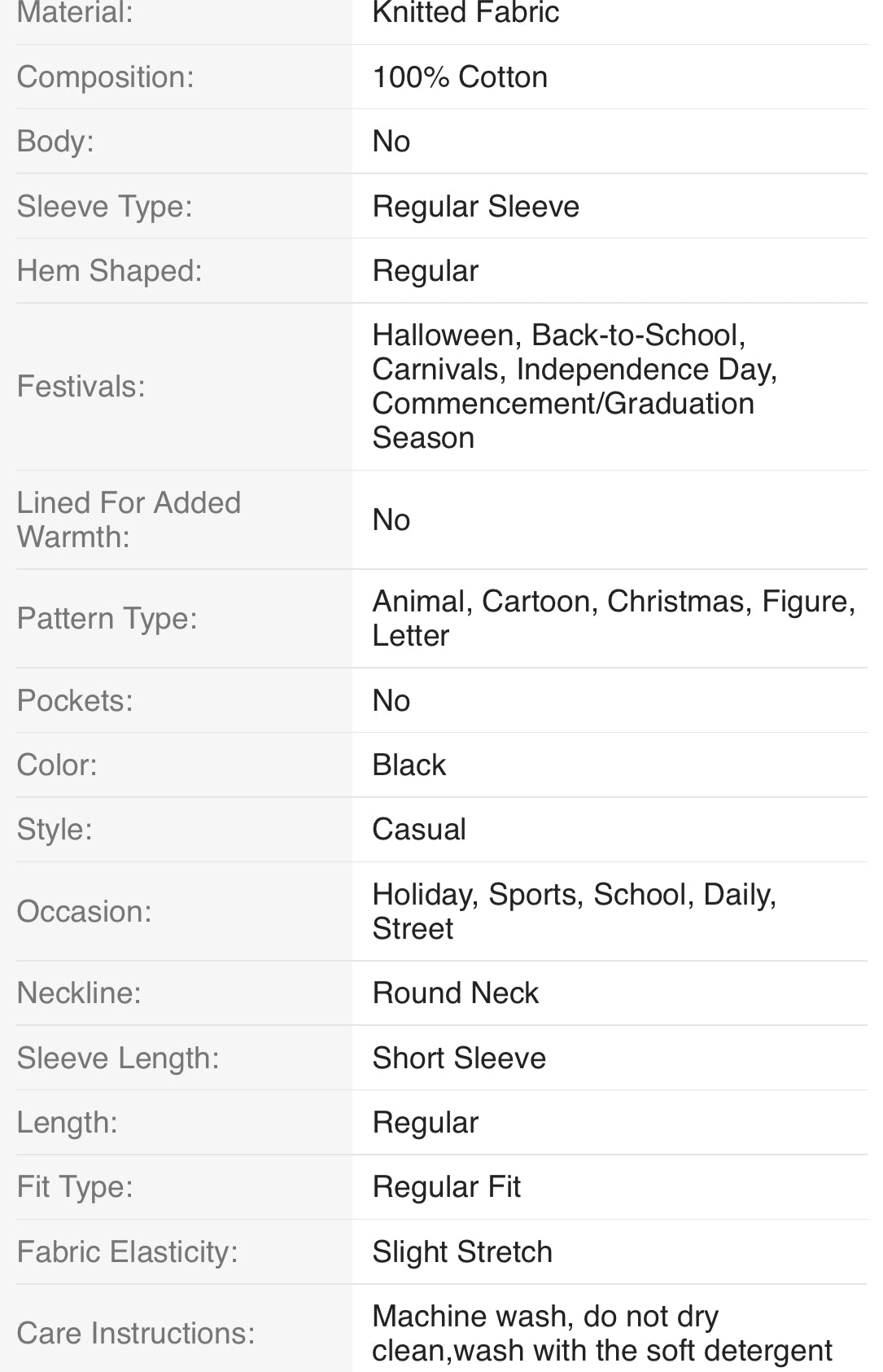Click the "Regular Sleeve" value
The image size is (883, 1372).
pyautogui.click(x=475, y=207)
